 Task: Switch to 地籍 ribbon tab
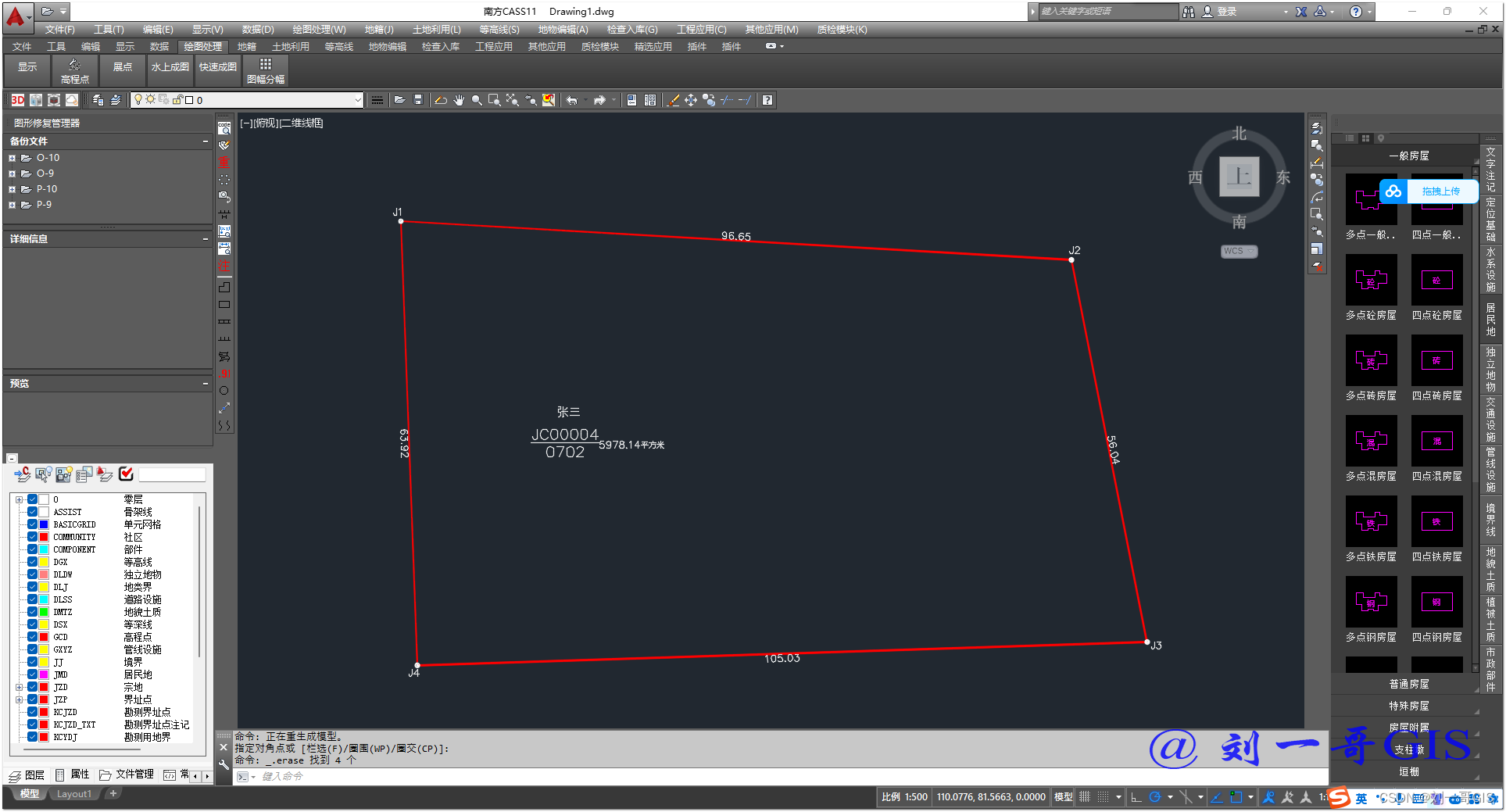coord(247,47)
